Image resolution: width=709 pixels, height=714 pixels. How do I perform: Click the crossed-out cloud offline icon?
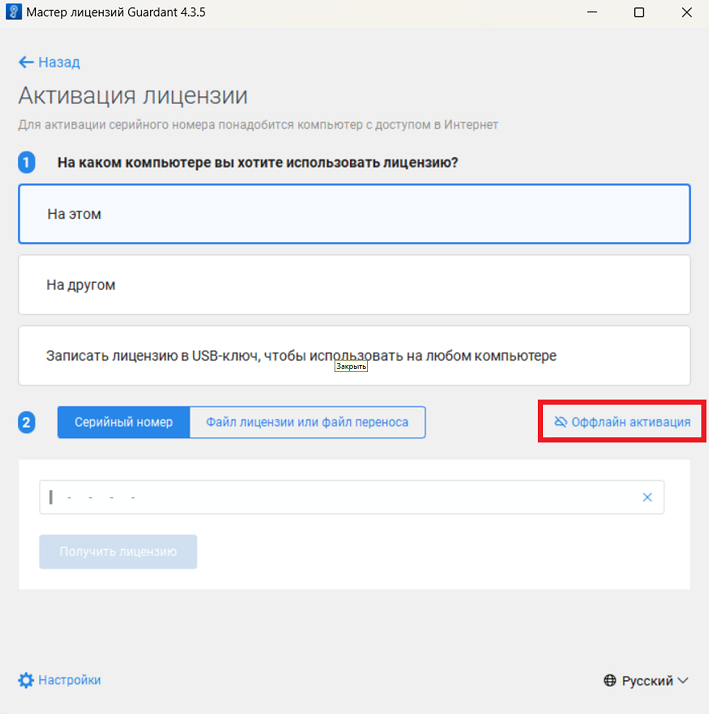tap(560, 422)
